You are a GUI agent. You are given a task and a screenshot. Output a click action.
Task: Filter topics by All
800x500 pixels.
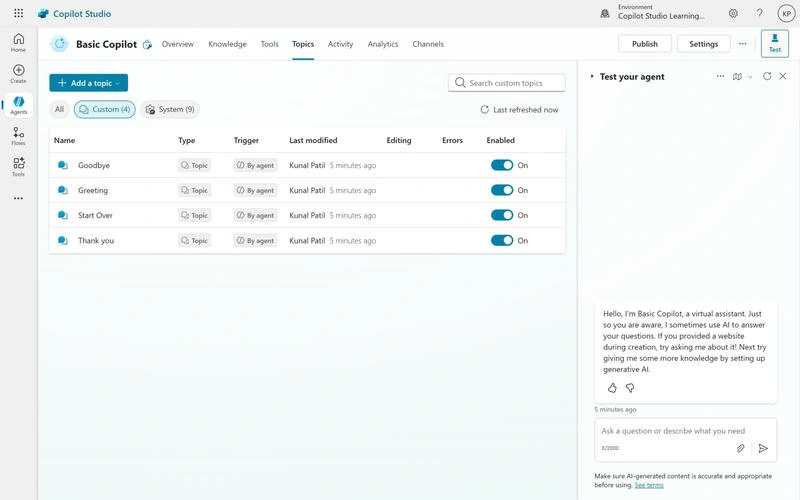pyautogui.click(x=59, y=109)
